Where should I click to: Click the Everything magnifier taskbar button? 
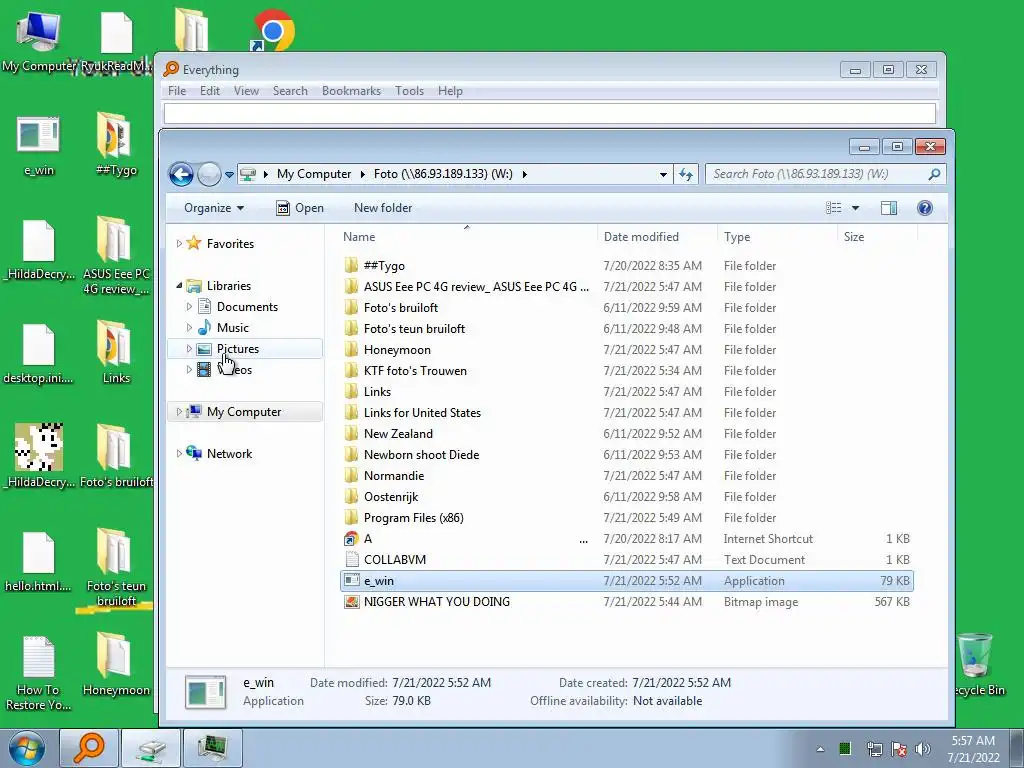[88, 748]
